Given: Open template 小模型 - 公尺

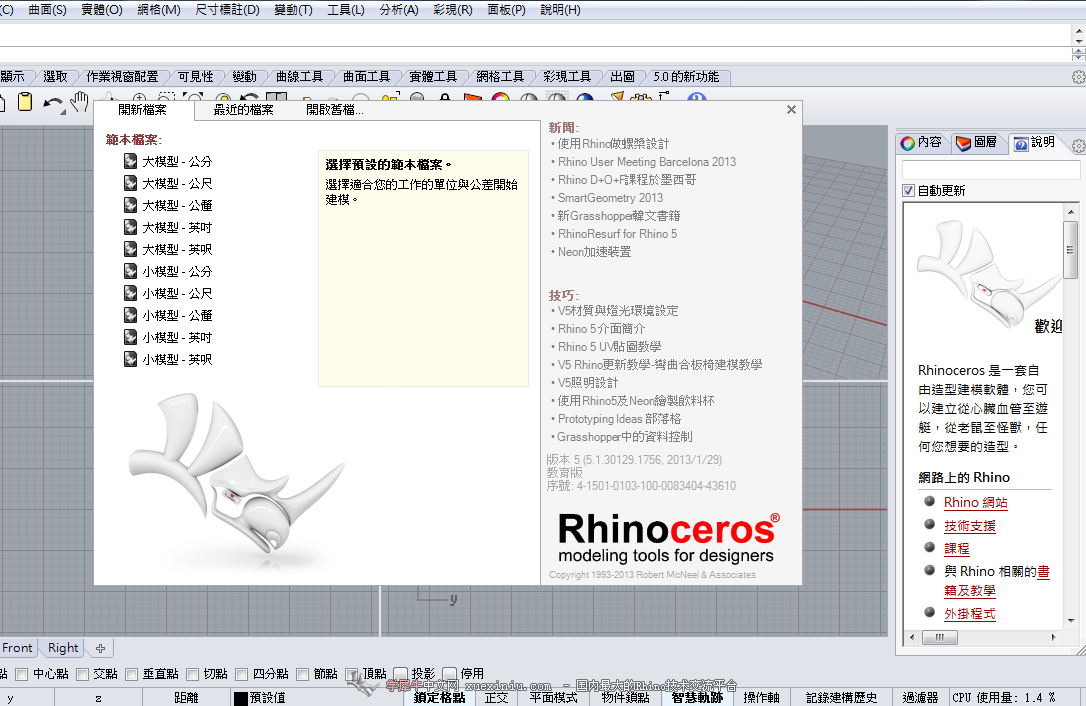Looking at the screenshot, I should [168, 294].
